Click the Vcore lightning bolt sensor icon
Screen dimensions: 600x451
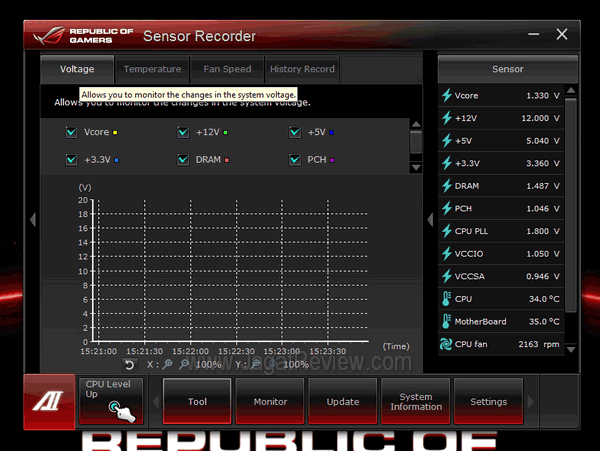(447, 95)
